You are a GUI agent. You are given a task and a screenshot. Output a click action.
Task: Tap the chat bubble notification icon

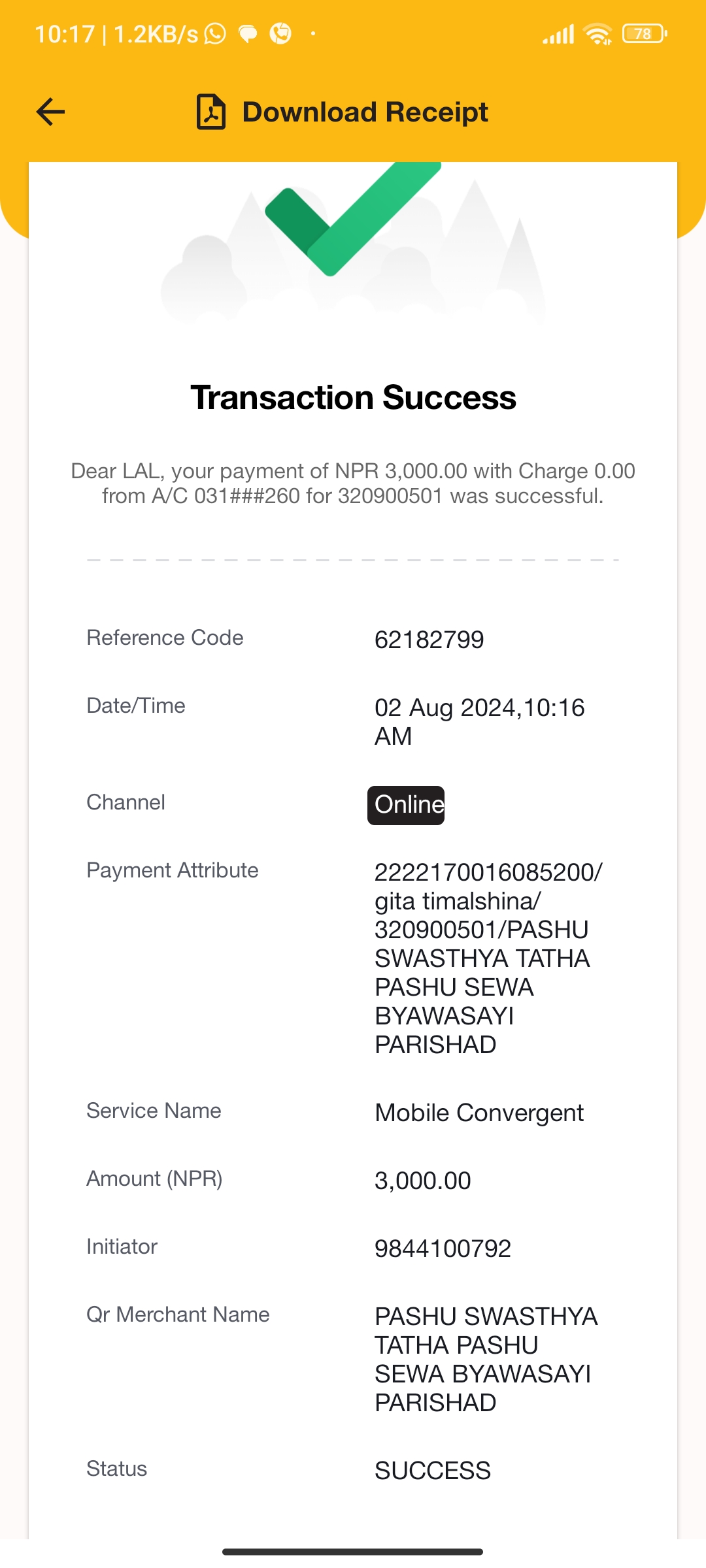pos(248,34)
